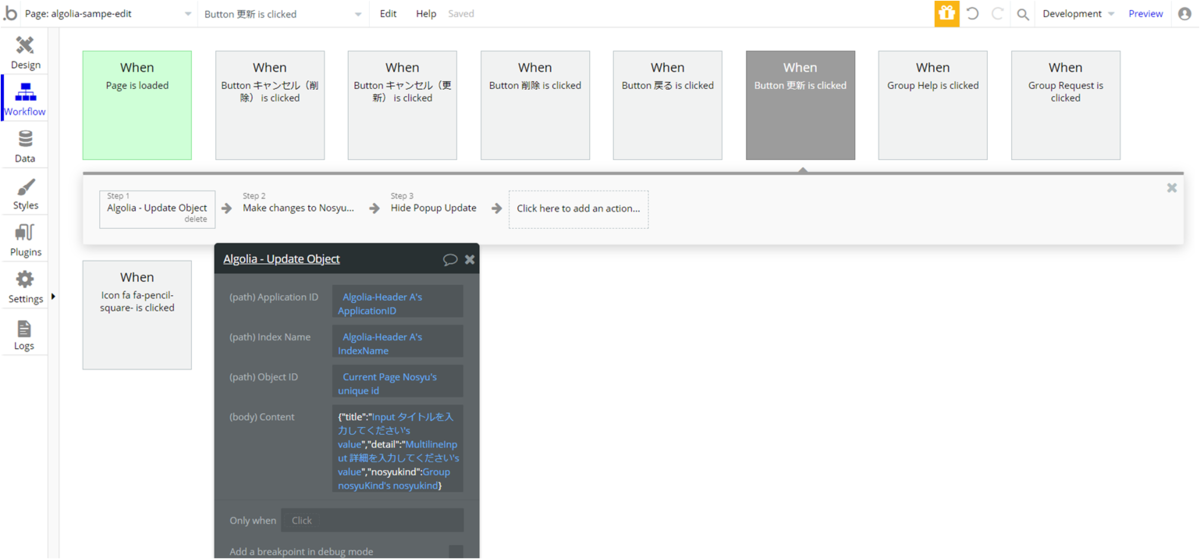Click the (path) Application ID label
Viewport: 1200px width, 559px height.
274,297
